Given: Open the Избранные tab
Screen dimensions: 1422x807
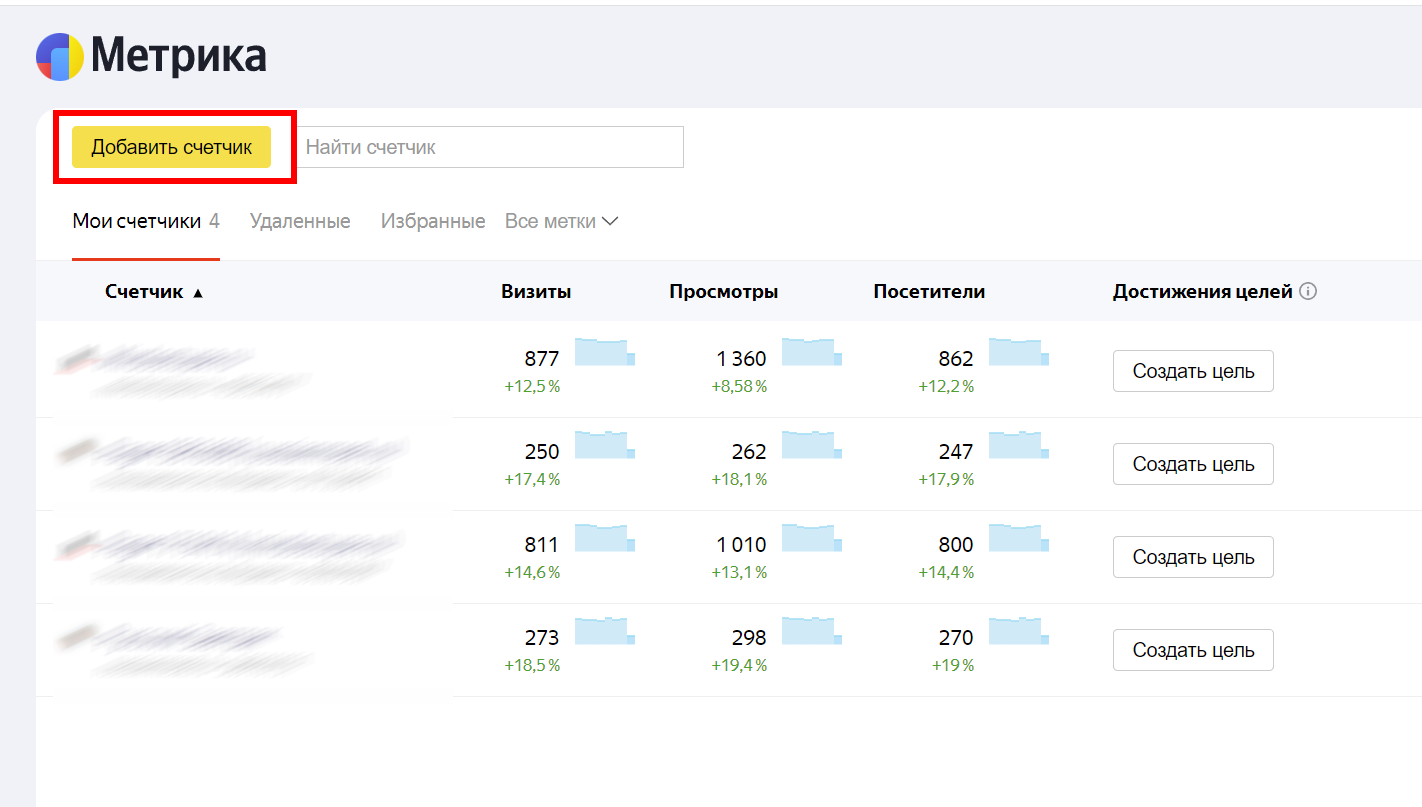Looking at the screenshot, I should 432,221.
